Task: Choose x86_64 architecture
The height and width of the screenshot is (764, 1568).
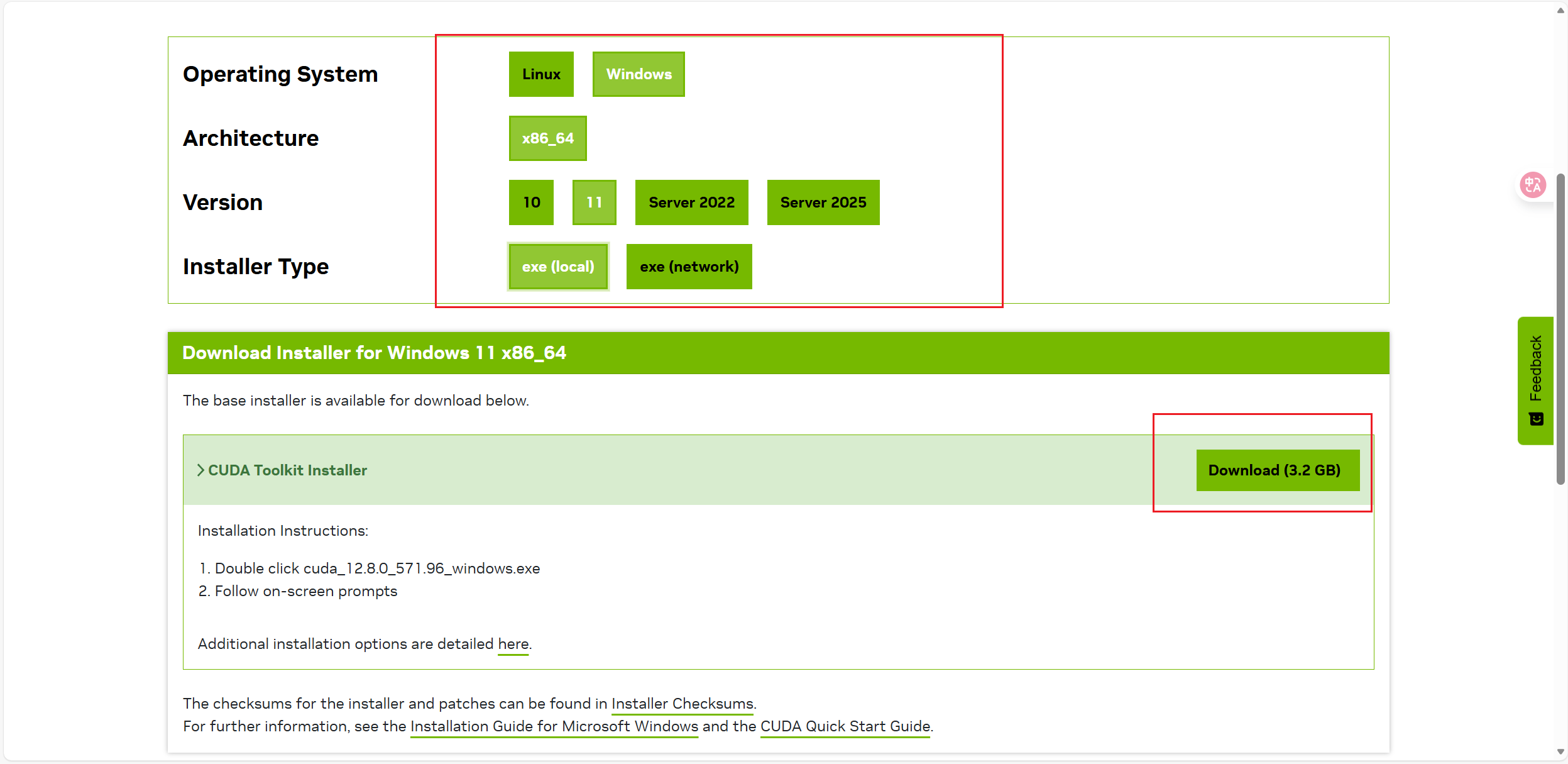Action: tap(548, 138)
